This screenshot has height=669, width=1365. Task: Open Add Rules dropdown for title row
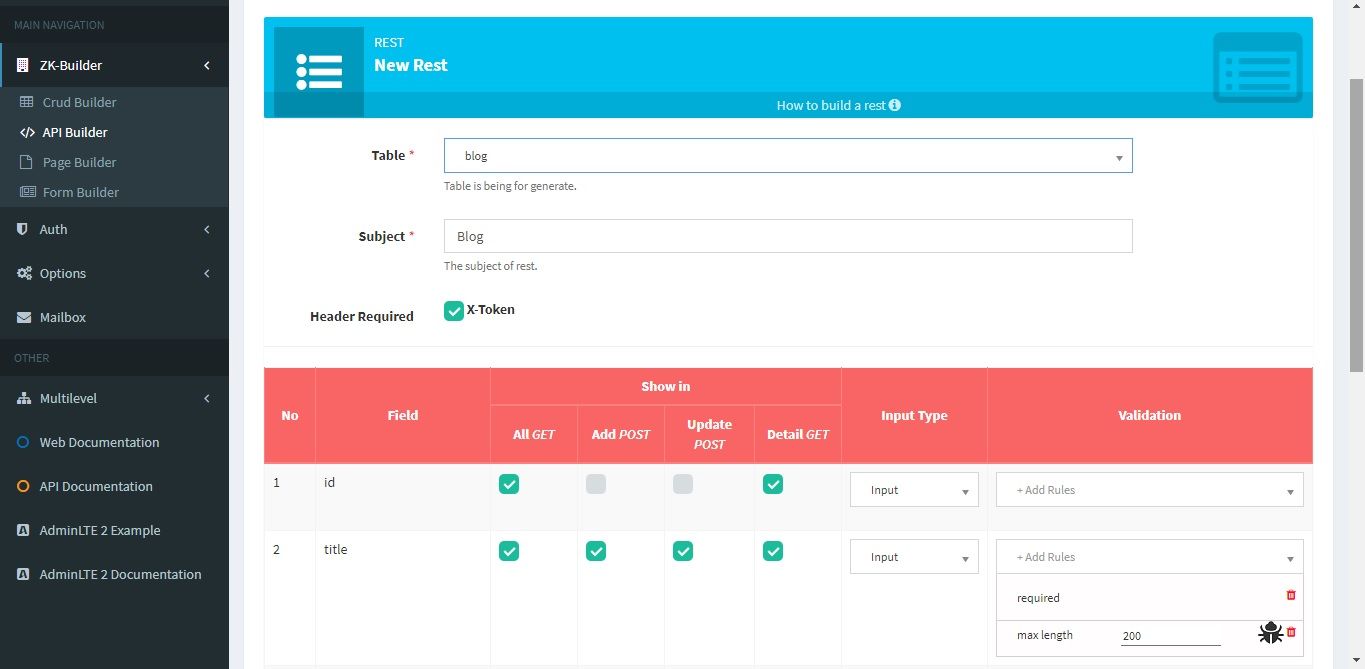pyautogui.click(x=1149, y=557)
